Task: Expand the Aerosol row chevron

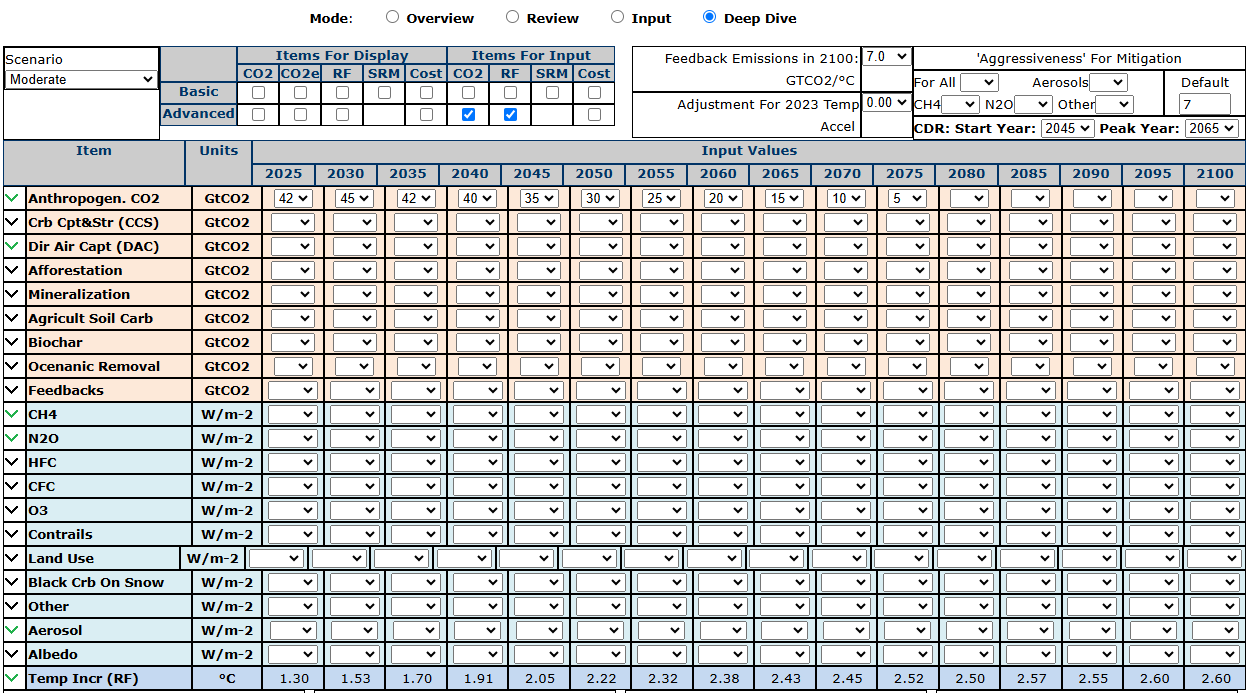Action: coord(12,630)
